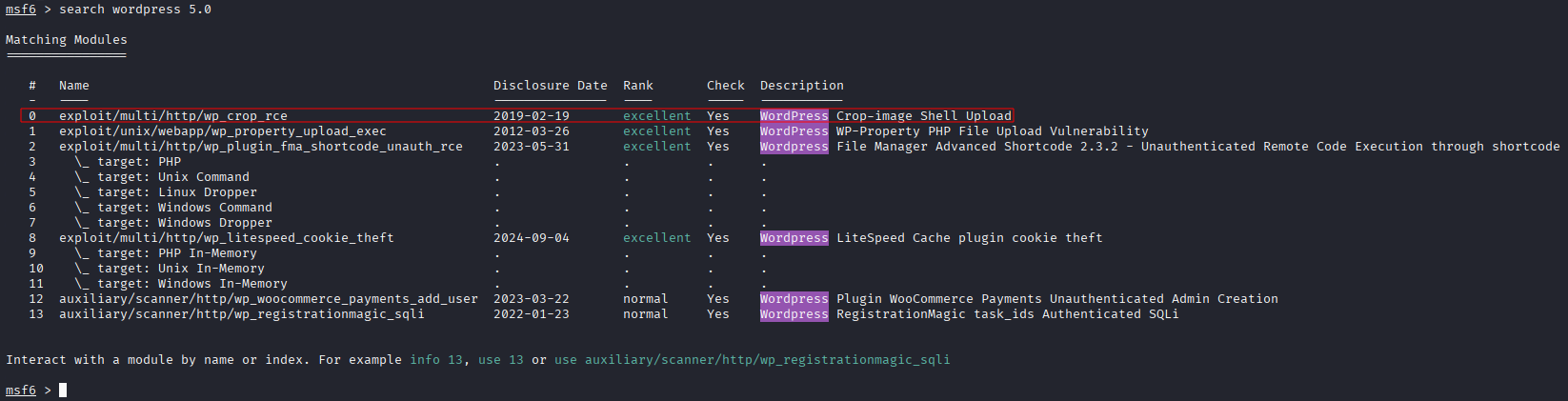Click the 'search wordpress 5.0' command text
This screenshot has height=401, width=1568.
(x=135, y=10)
